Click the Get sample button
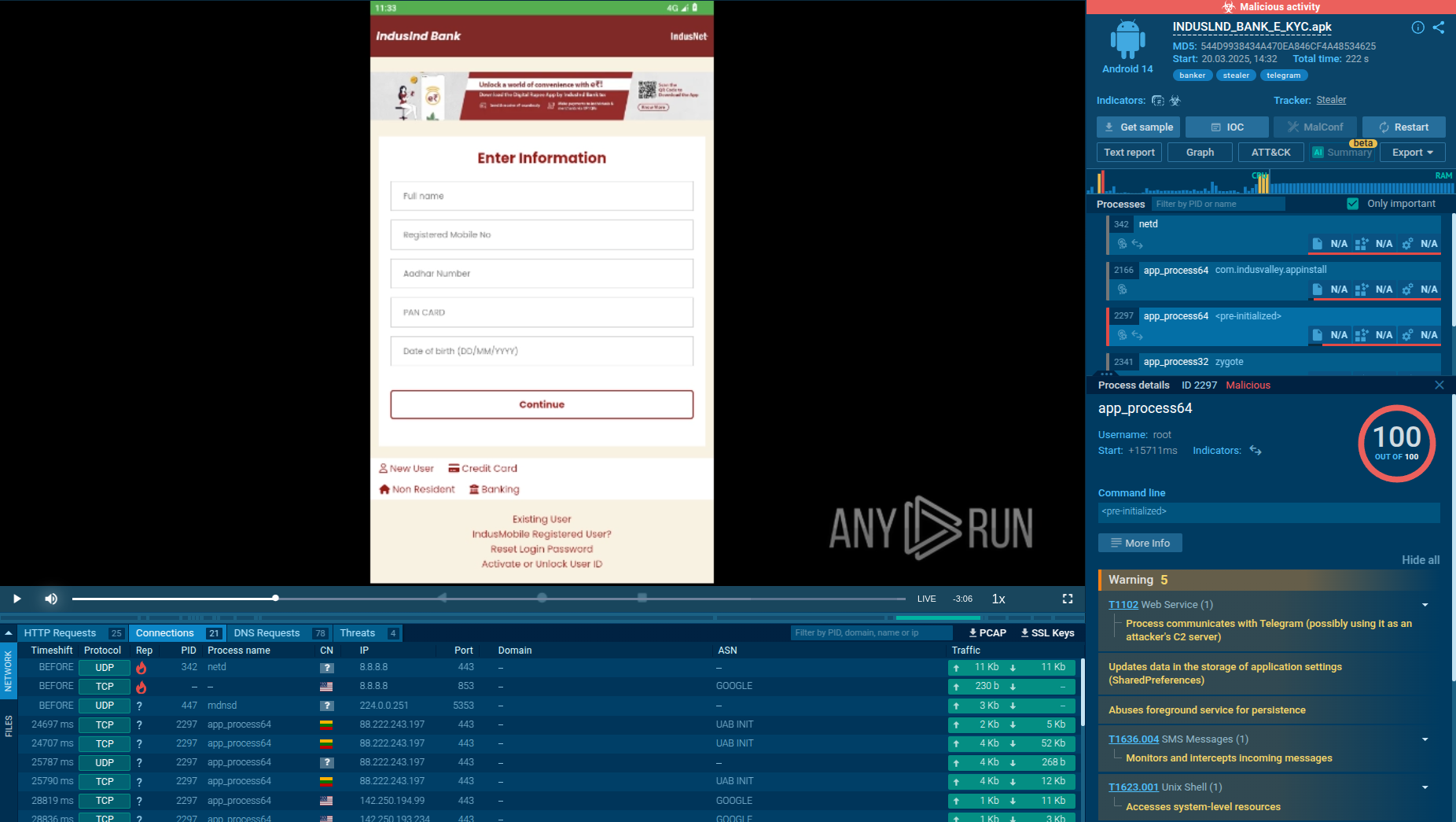 click(1138, 127)
